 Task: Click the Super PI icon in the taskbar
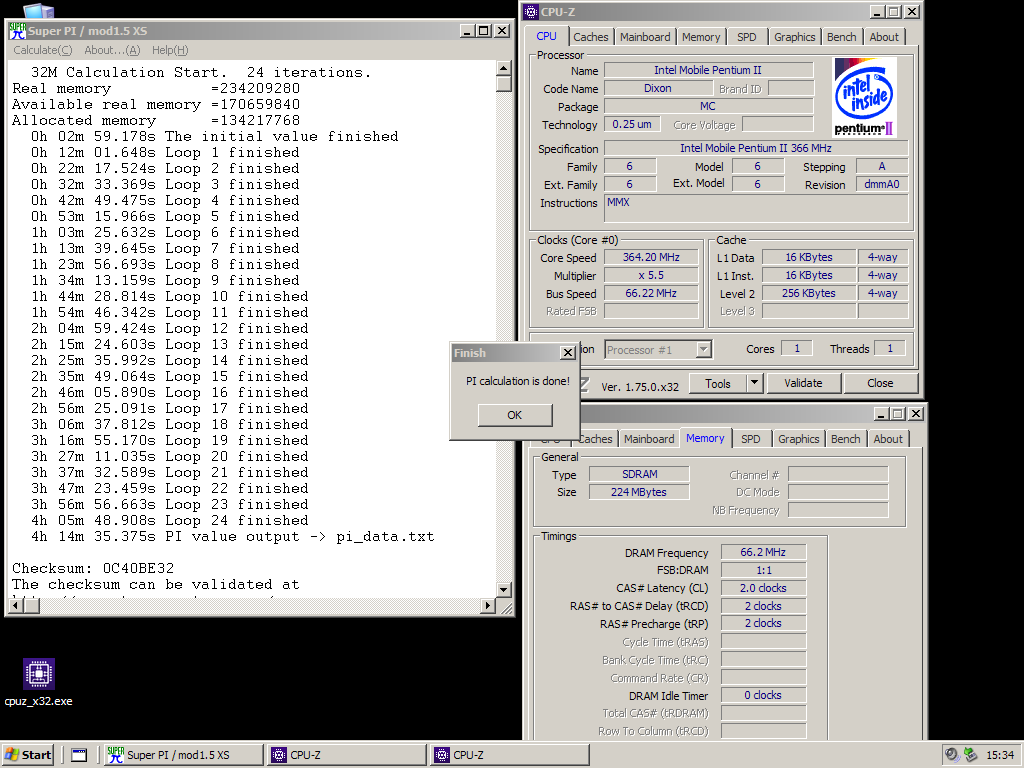116,755
